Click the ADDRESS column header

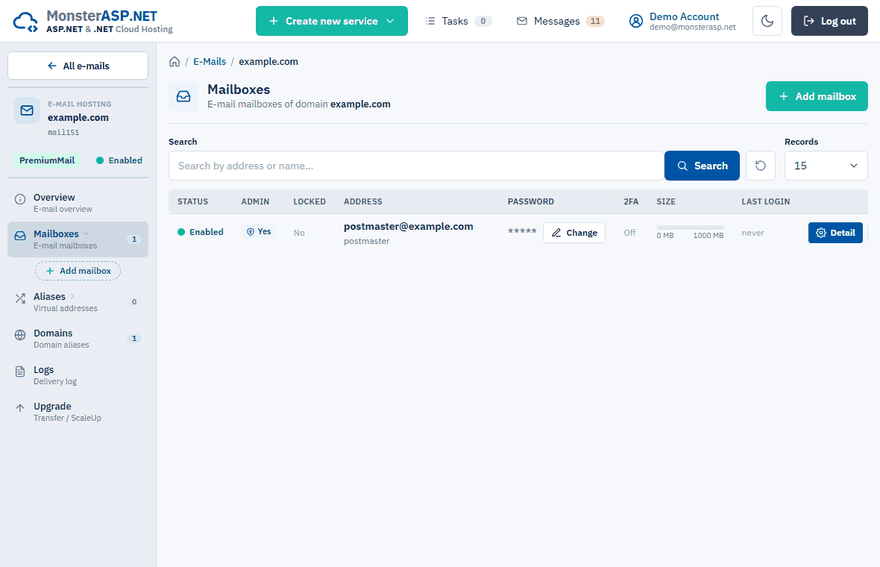pos(363,202)
